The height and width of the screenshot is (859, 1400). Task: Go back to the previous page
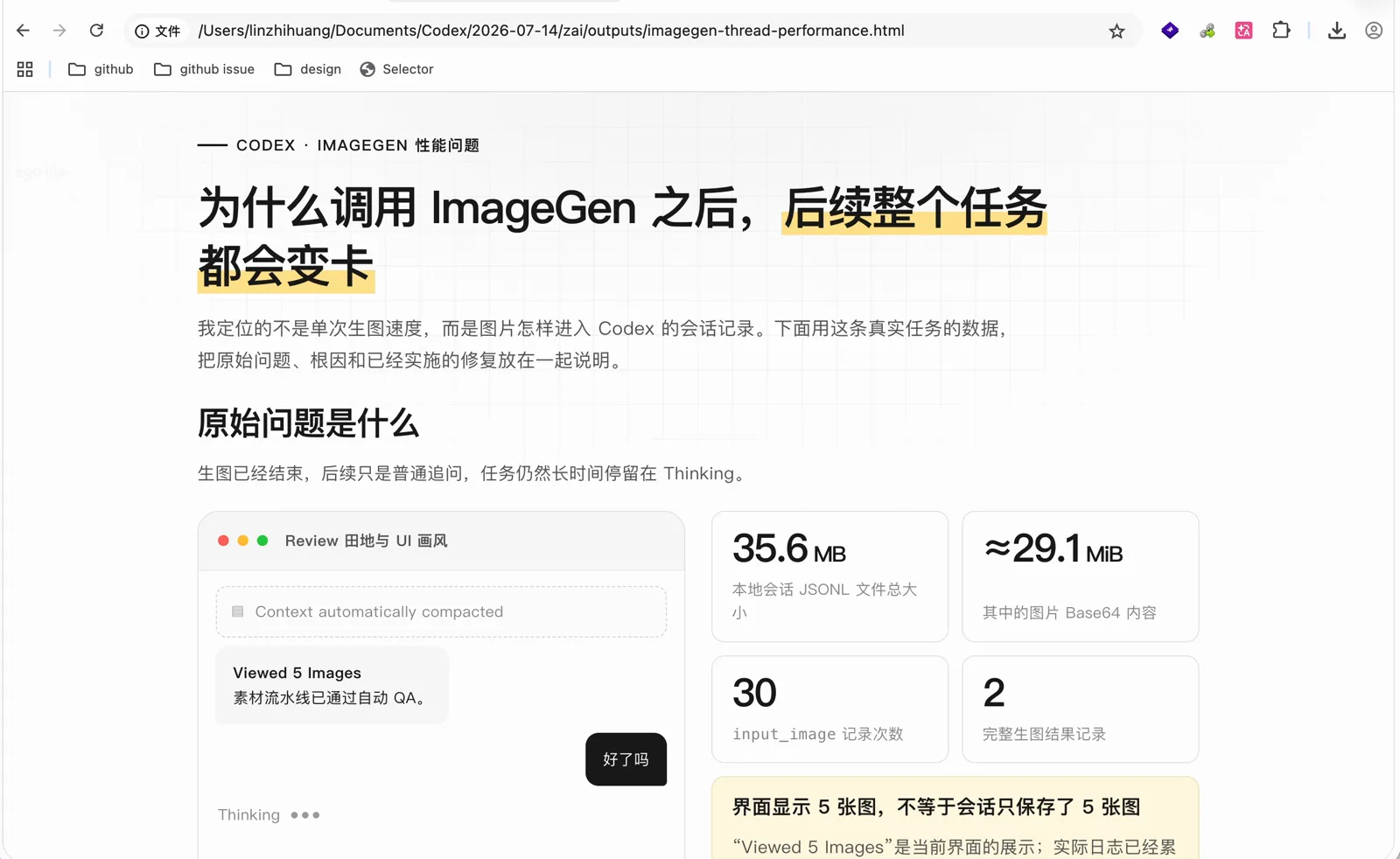[23, 31]
